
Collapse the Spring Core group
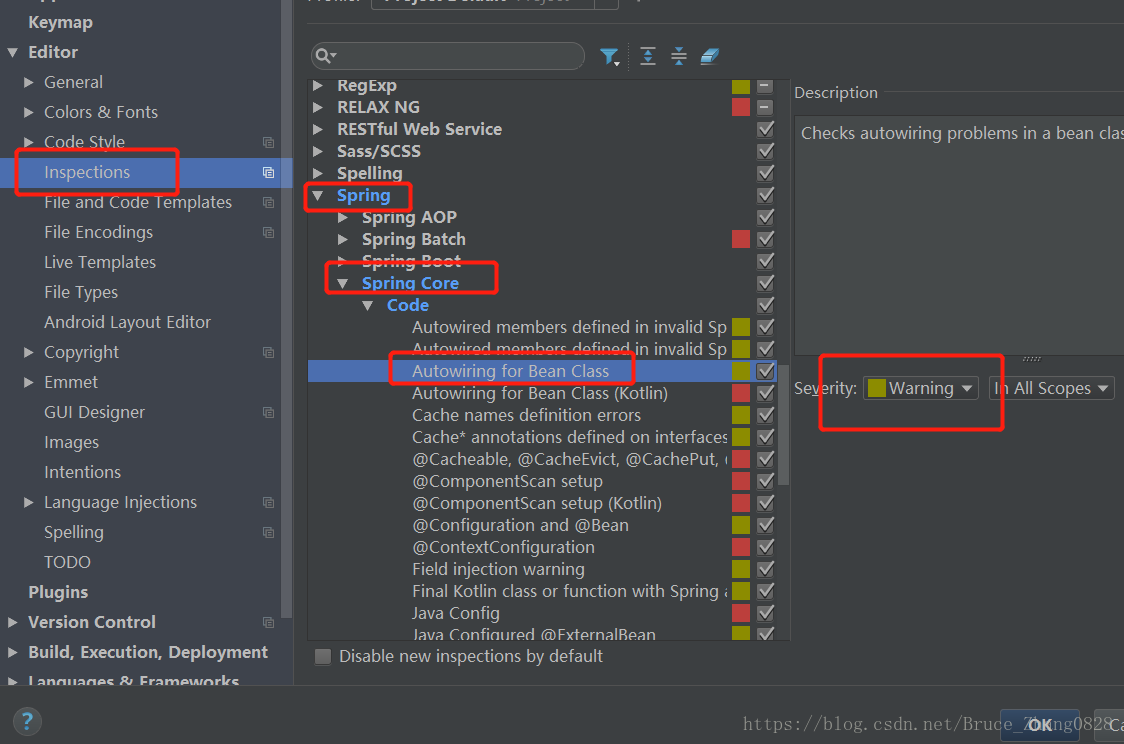[x=343, y=283]
